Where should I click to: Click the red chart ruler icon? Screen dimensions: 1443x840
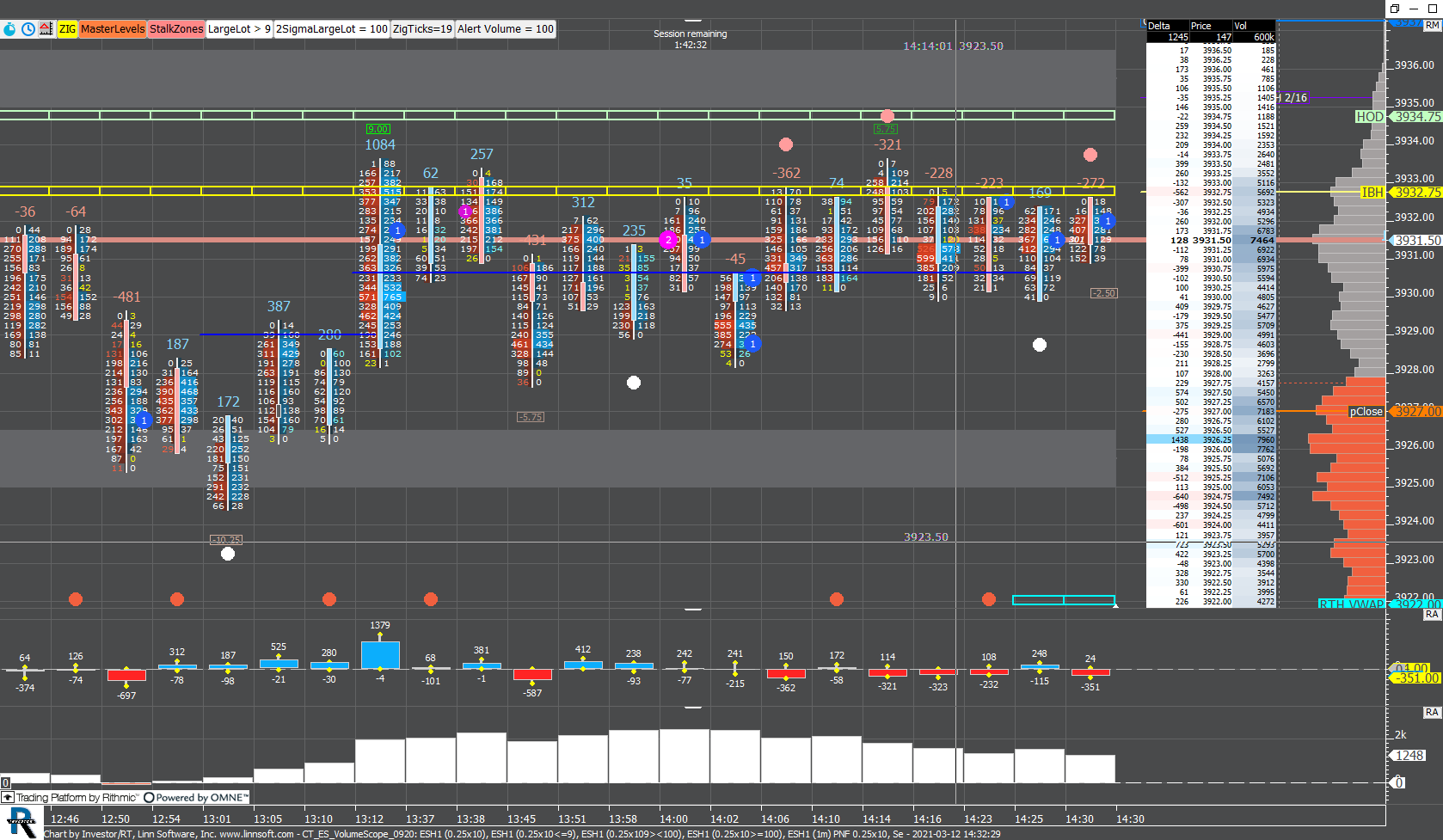(x=46, y=29)
